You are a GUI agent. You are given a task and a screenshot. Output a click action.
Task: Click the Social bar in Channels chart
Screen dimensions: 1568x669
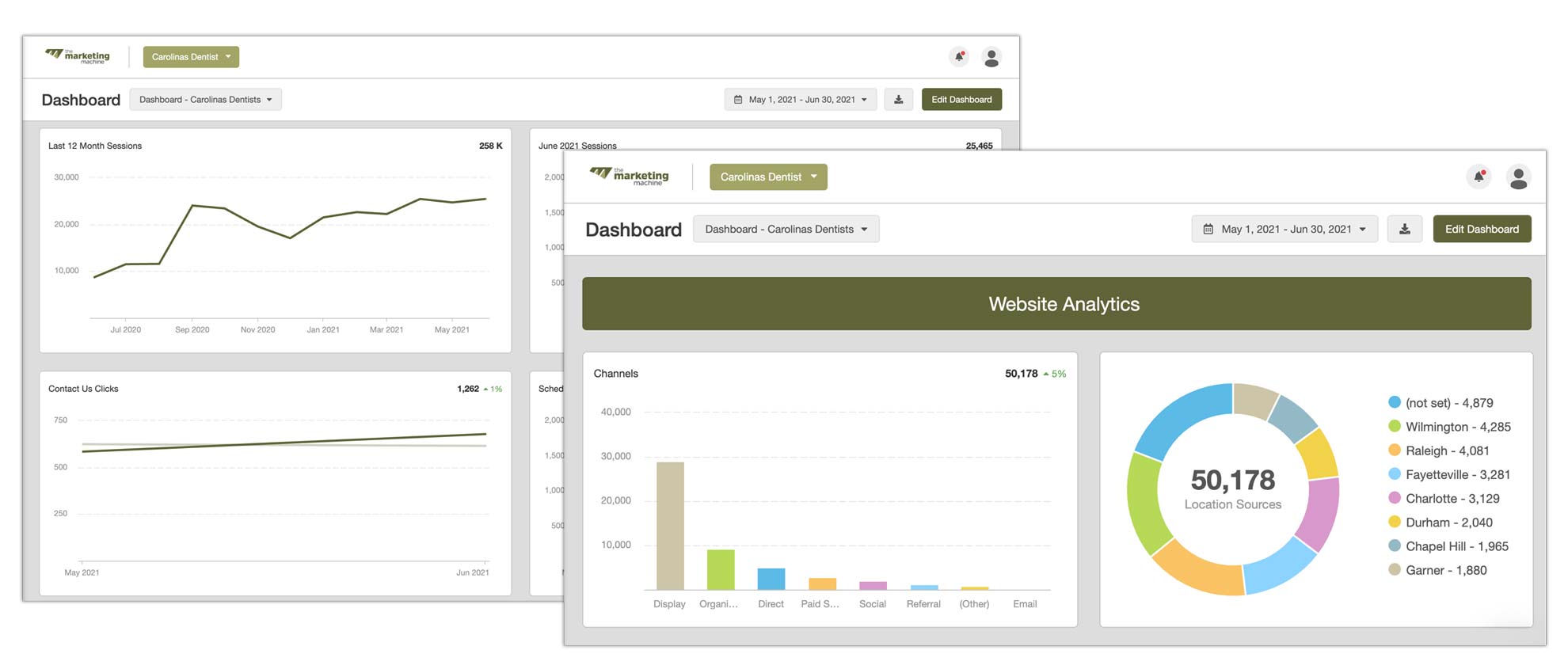point(873,586)
